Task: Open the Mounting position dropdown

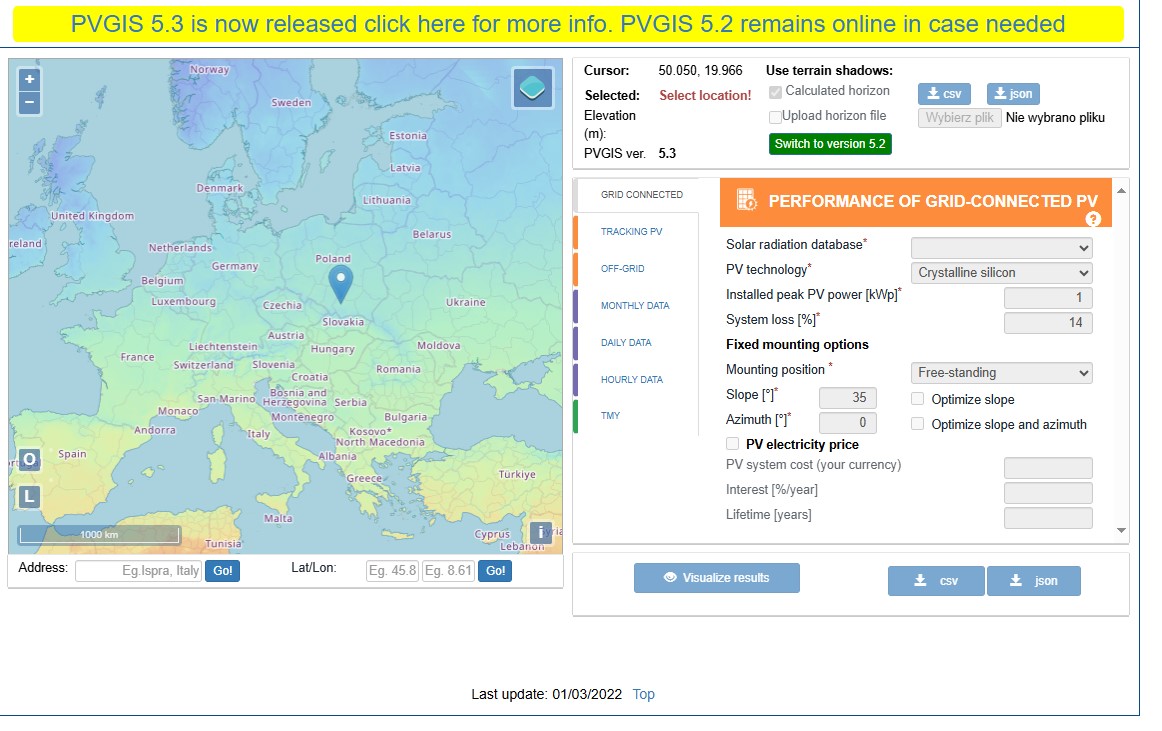Action: [1001, 373]
